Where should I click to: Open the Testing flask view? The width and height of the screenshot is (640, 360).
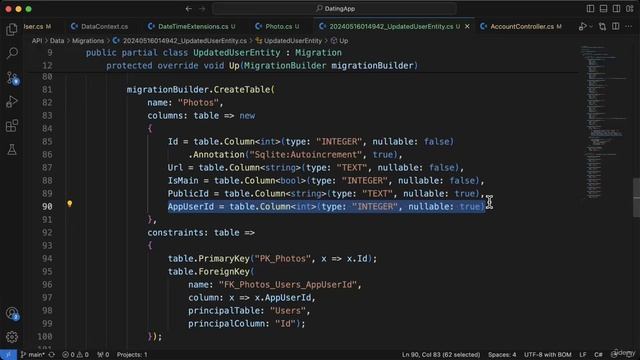[x=12, y=149]
